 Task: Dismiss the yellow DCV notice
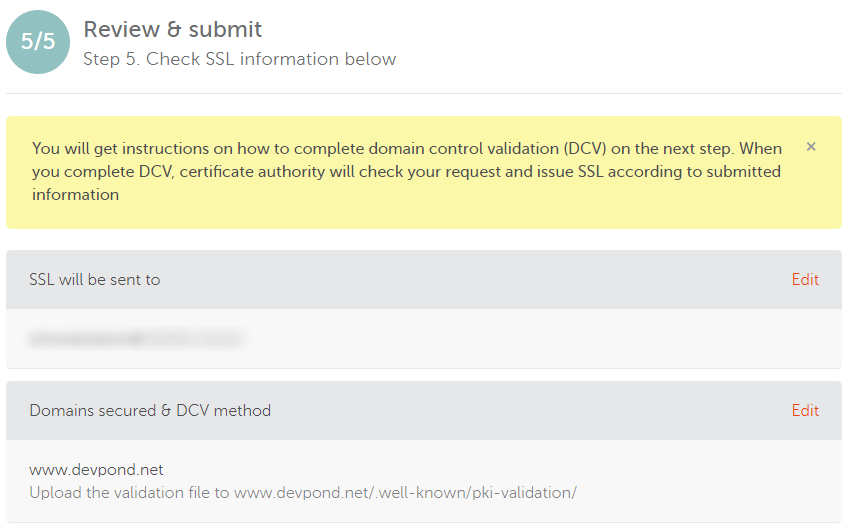811,147
